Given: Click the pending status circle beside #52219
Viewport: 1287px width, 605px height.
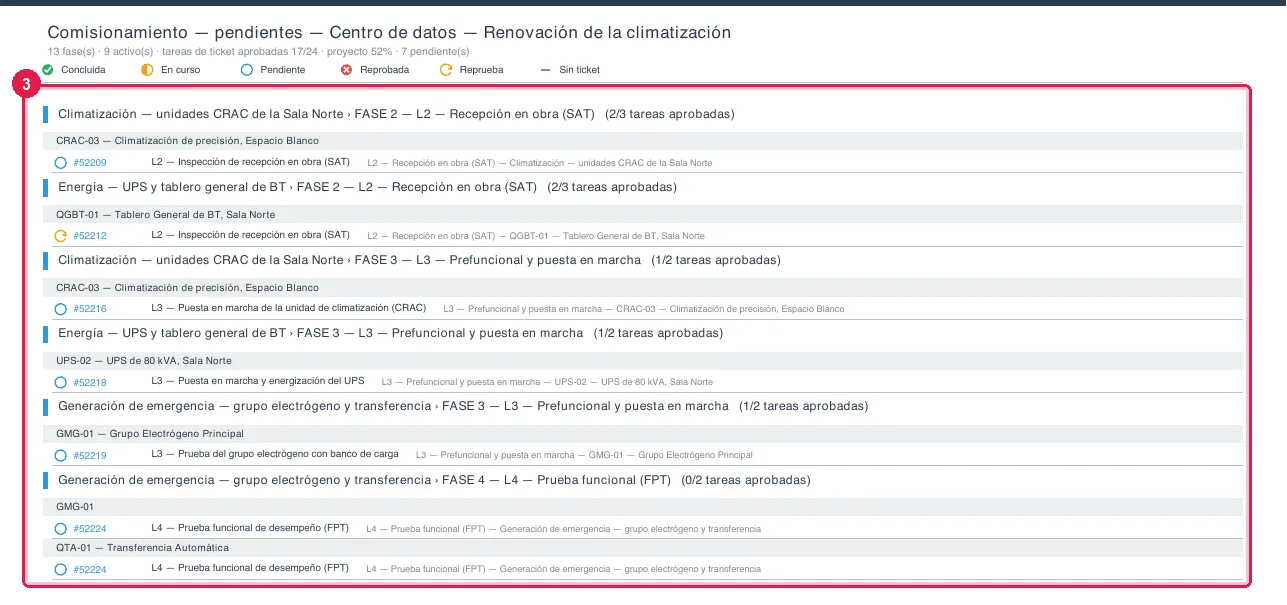Looking at the screenshot, I should coord(61,455).
